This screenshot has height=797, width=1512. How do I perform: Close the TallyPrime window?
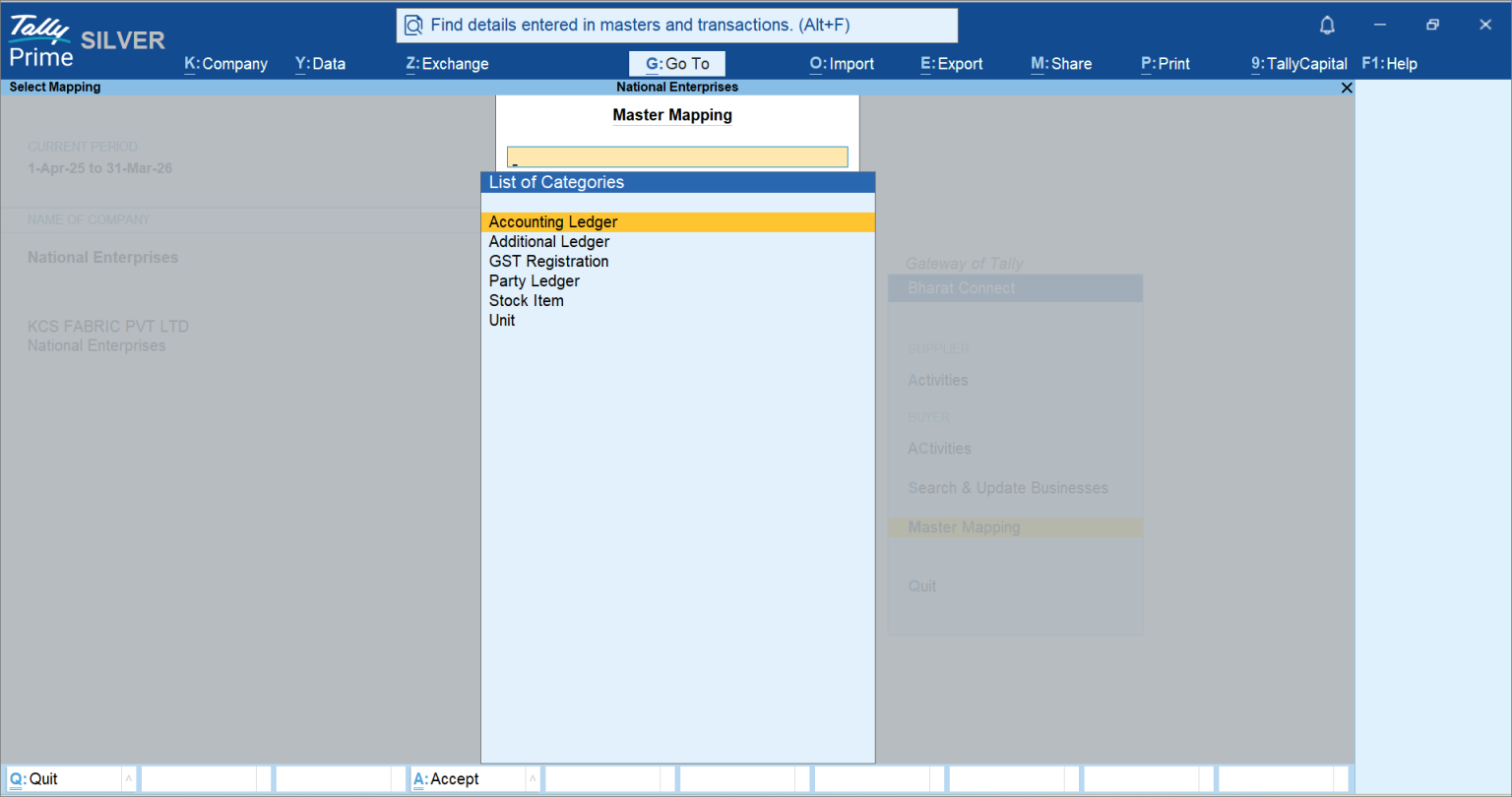pos(1485,25)
